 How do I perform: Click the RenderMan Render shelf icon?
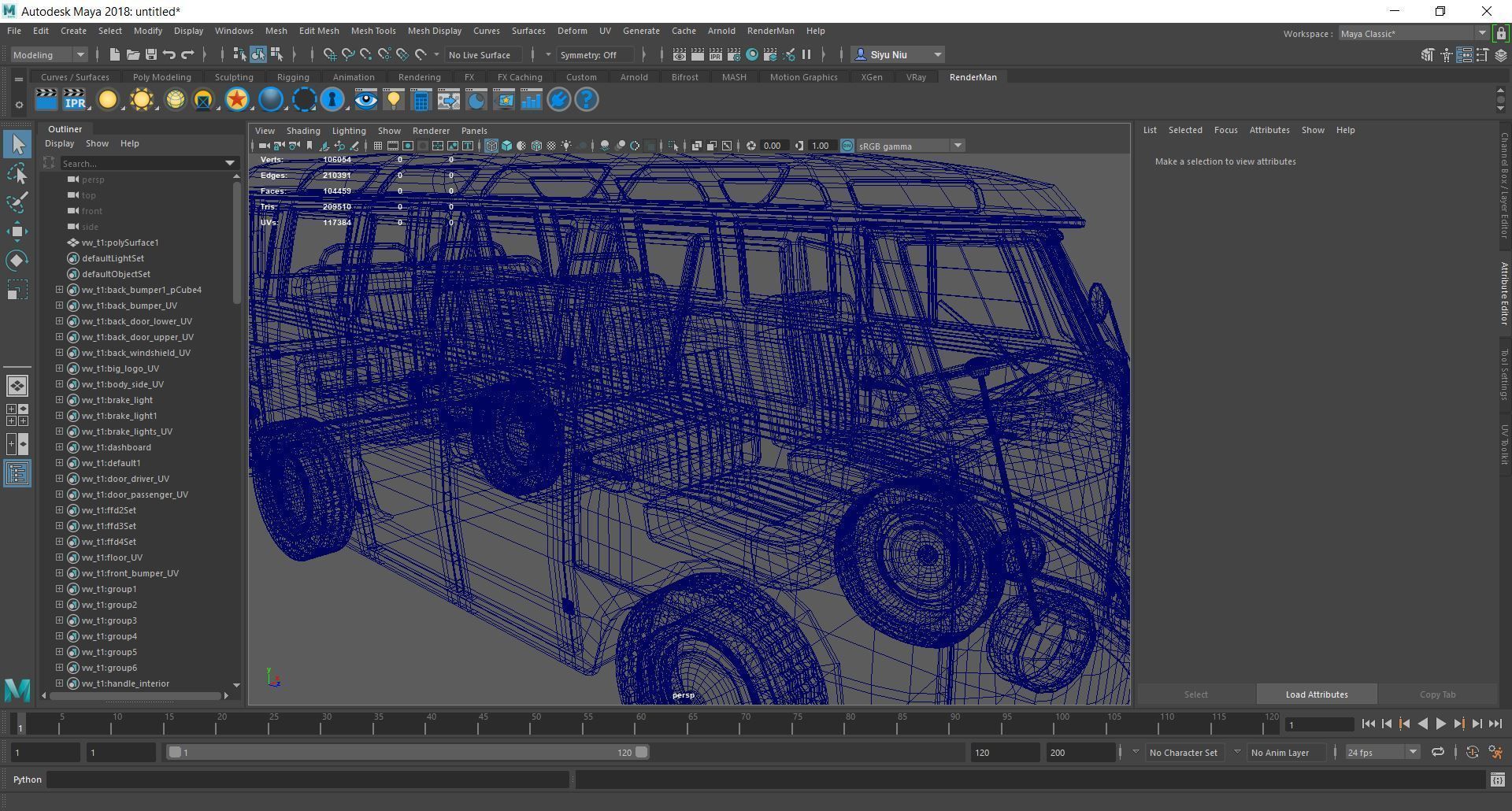tap(46, 100)
